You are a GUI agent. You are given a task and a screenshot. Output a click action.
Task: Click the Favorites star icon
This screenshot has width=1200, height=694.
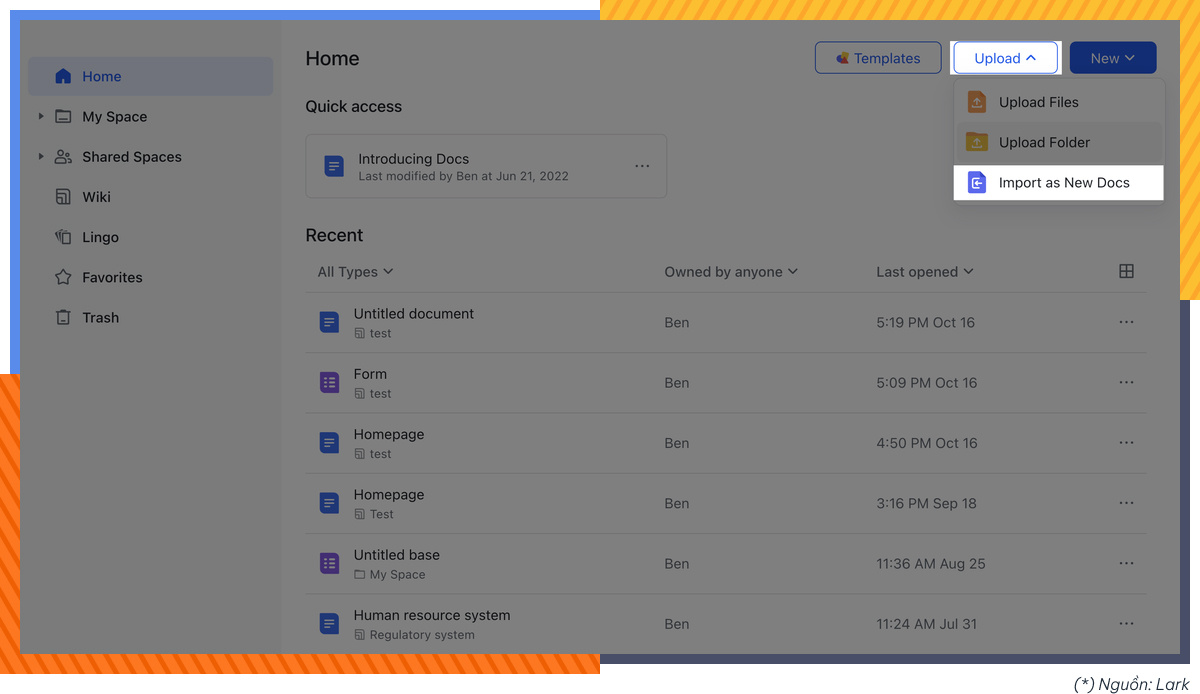pos(63,277)
